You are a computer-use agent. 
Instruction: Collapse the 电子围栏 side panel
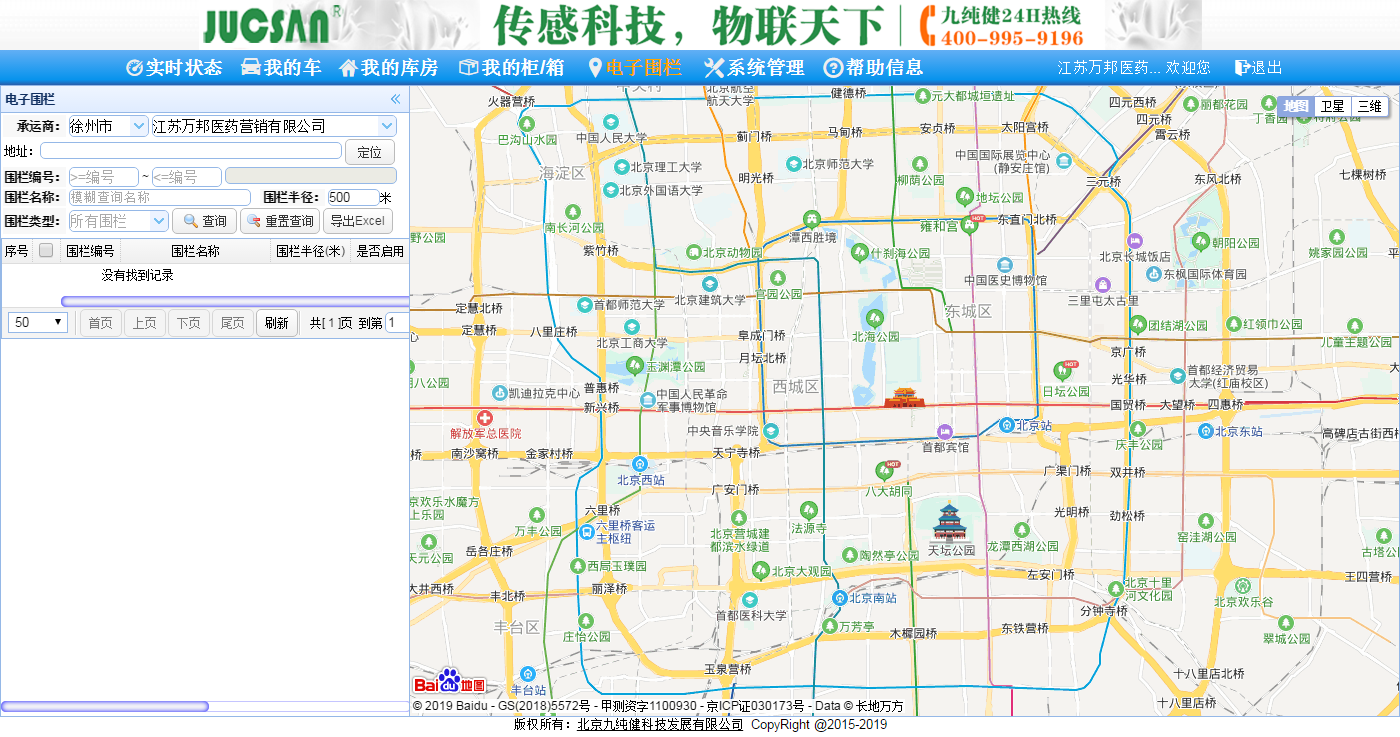coord(395,99)
